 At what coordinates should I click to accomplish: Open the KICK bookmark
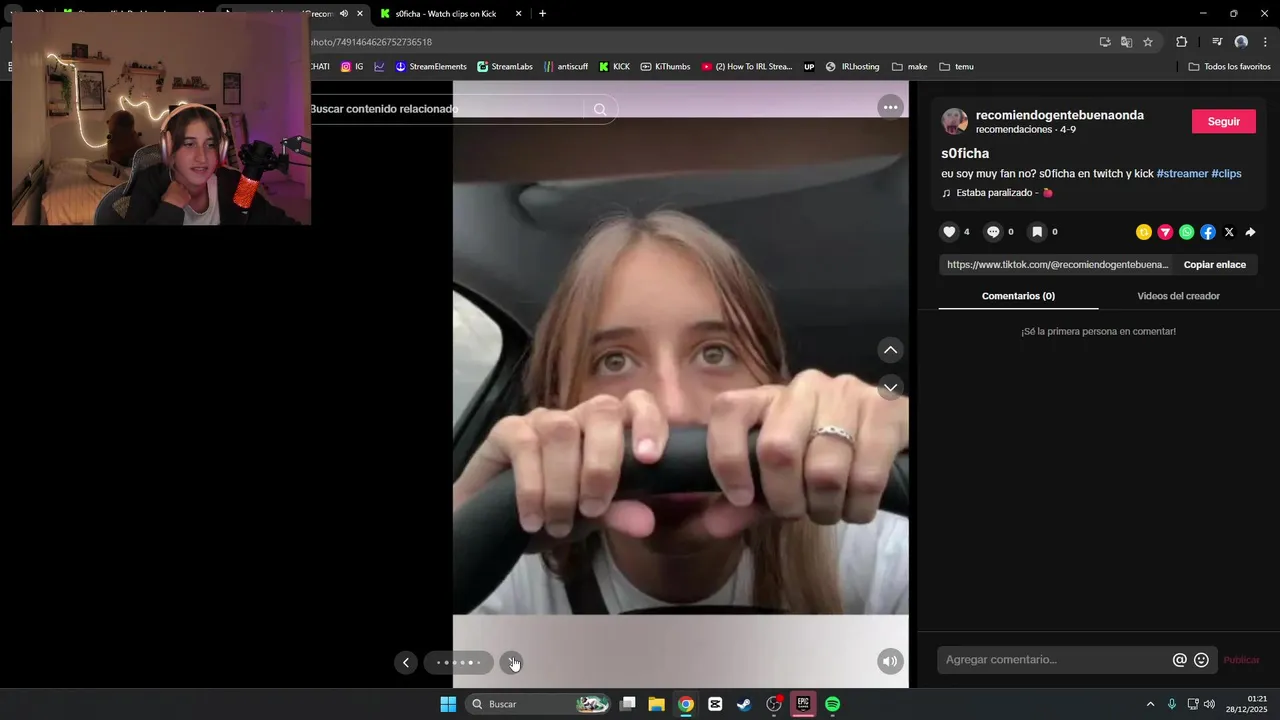[x=614, y=67]
